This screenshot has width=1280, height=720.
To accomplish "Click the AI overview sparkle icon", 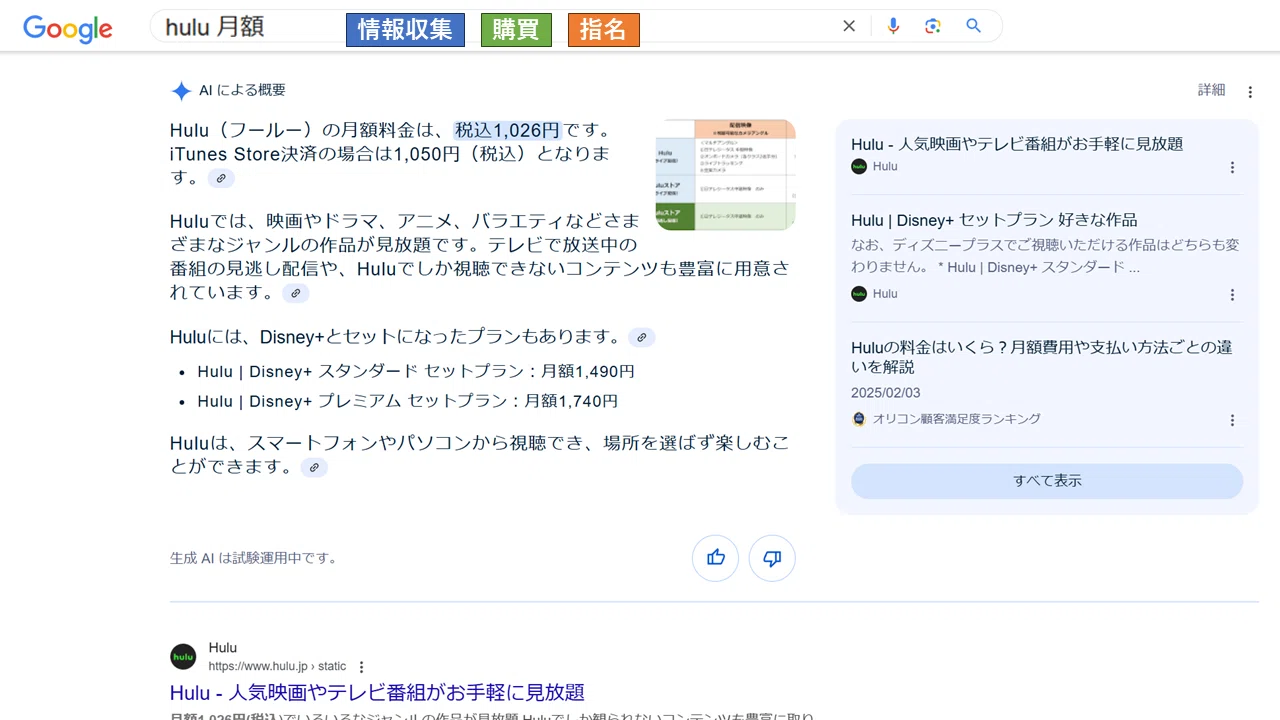I will tap(181, 91).
